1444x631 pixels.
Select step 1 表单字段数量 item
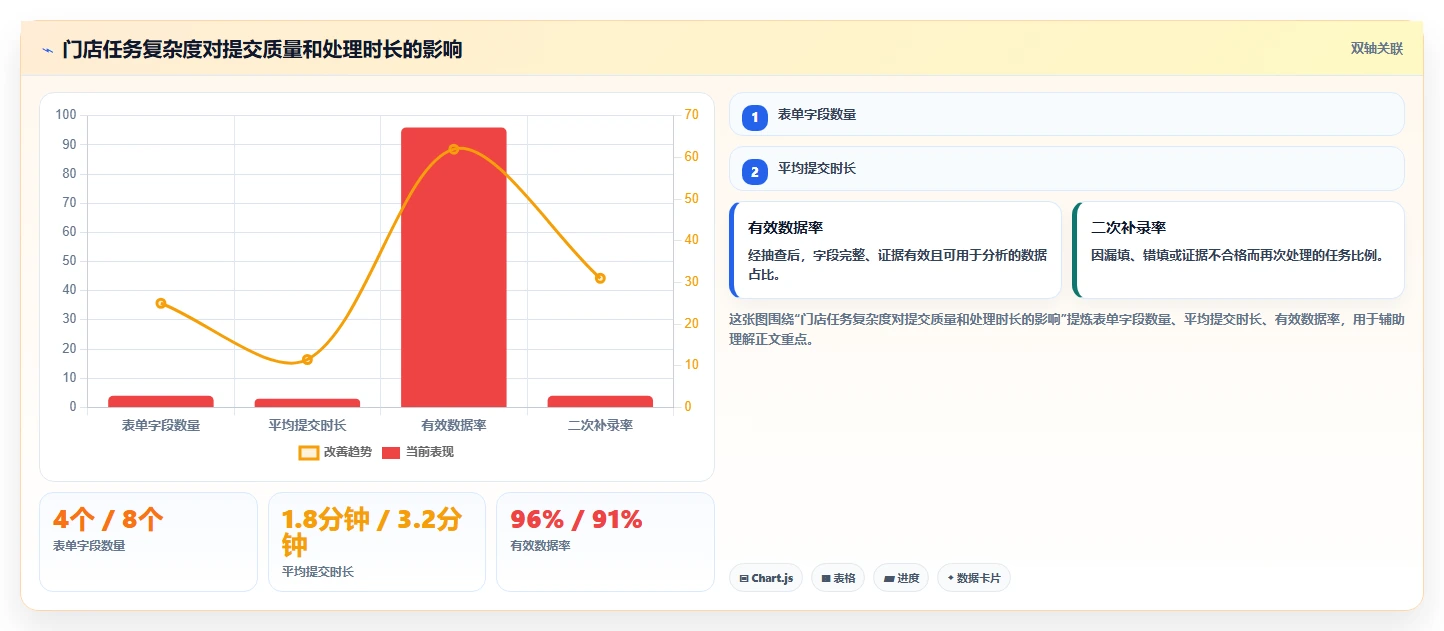tap(1067, 114)
